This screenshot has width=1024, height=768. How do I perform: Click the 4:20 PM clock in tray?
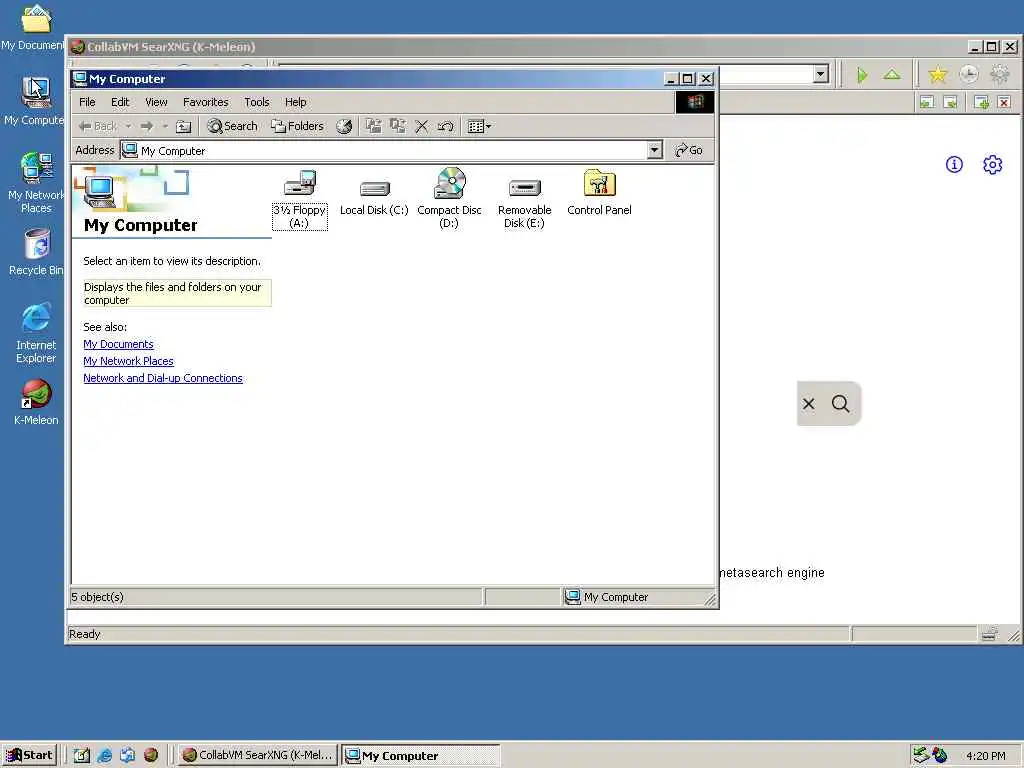click(985, 756)
